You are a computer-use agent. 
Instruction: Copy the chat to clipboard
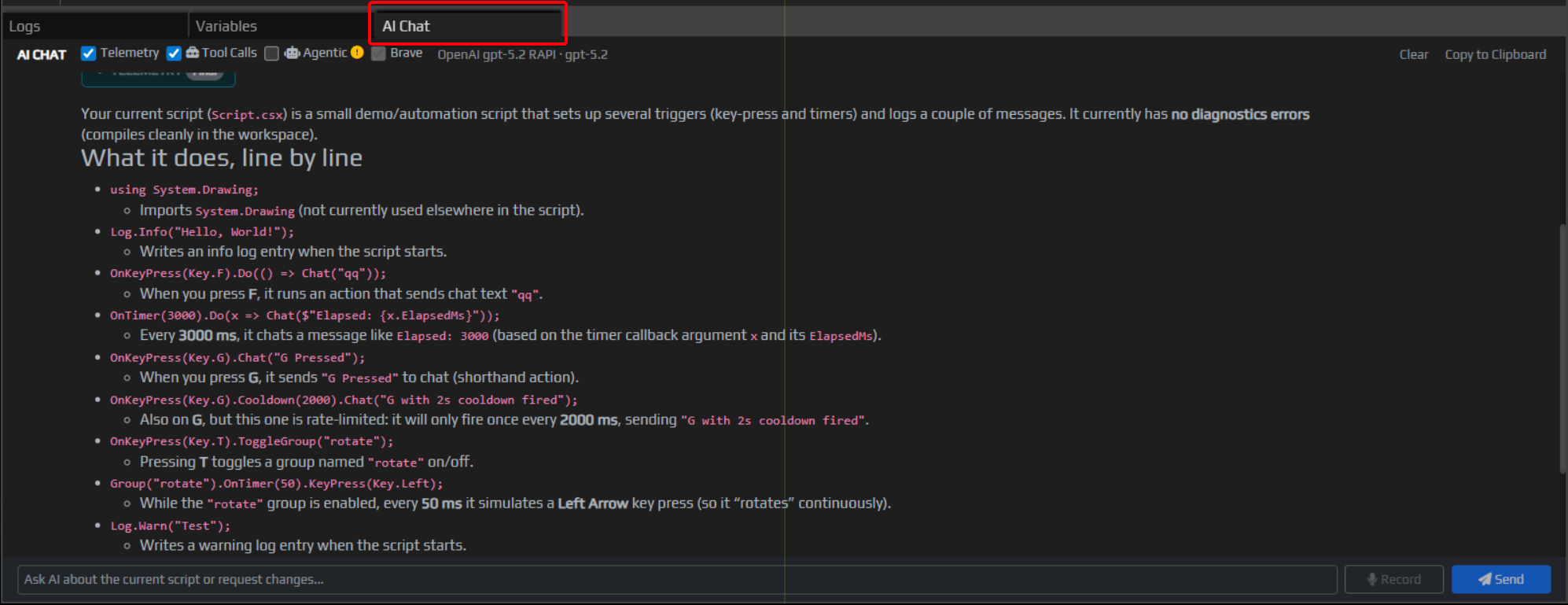point(1495,54)
